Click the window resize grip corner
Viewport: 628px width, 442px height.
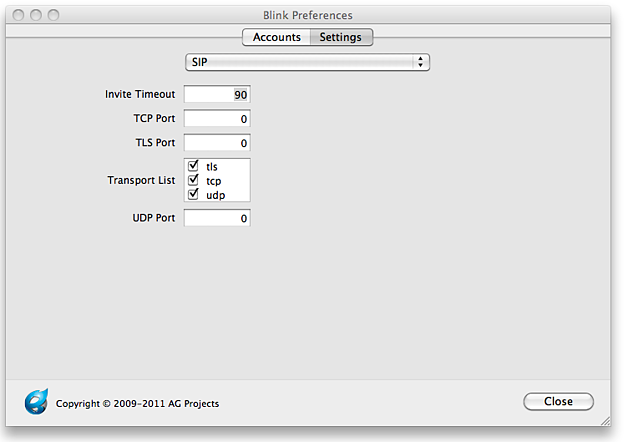[x=605, y=420]
